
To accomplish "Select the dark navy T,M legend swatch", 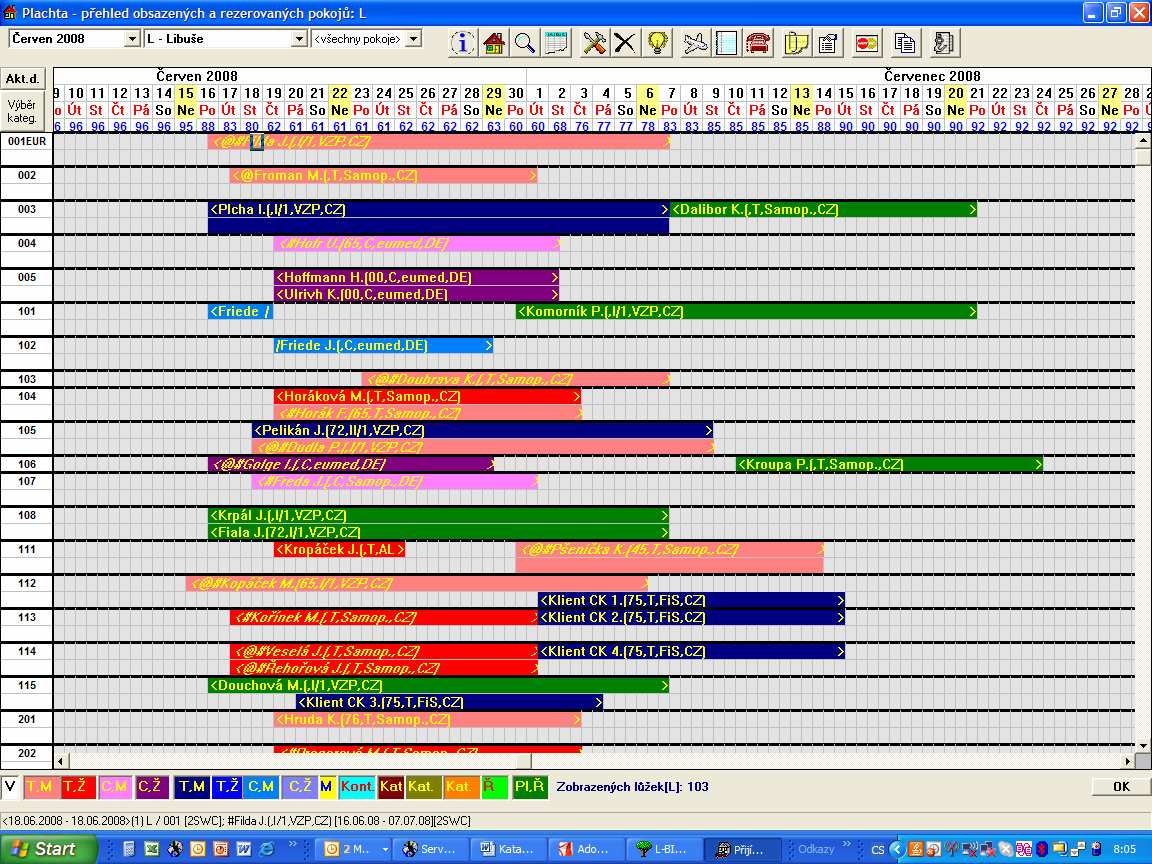I will 192,787.
